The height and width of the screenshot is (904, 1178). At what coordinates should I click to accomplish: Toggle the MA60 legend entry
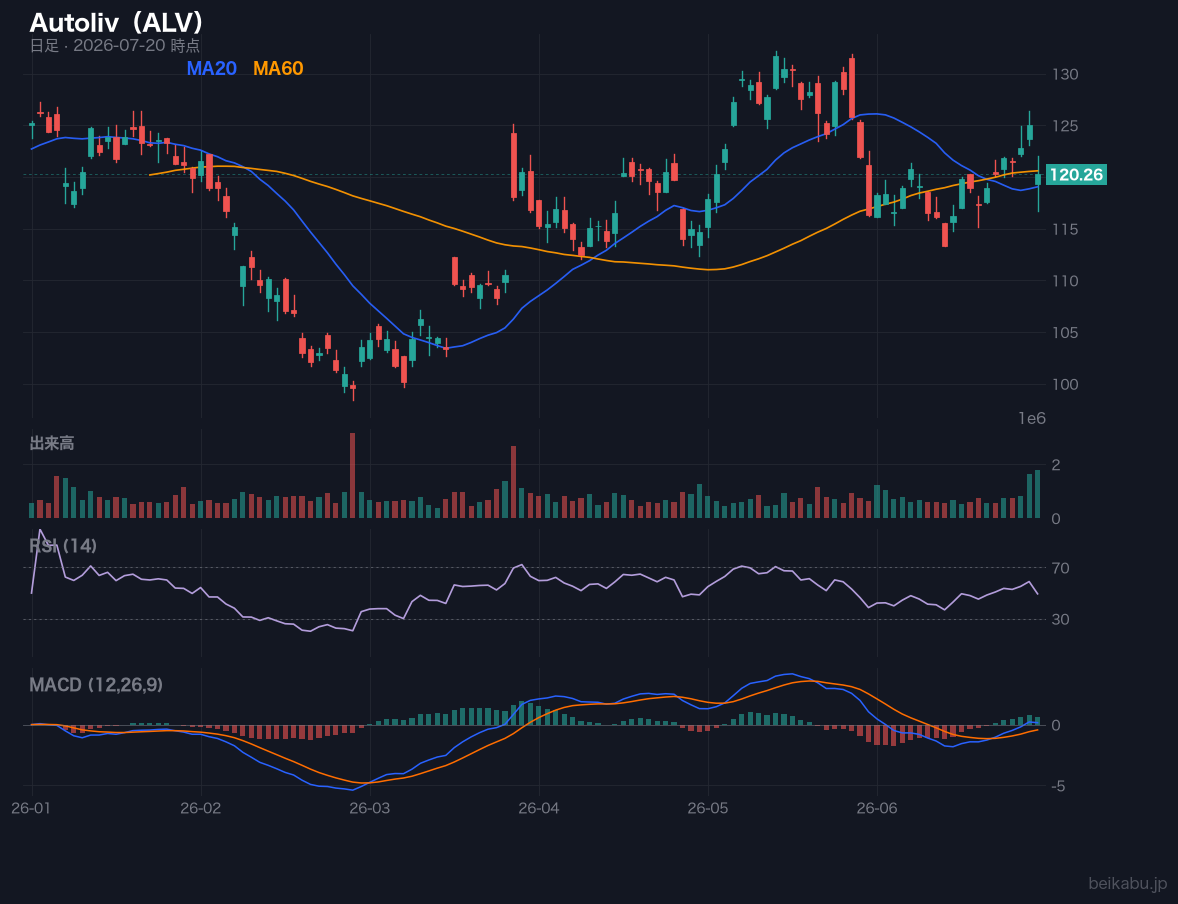pyautogui.click(x=278, y=68)
